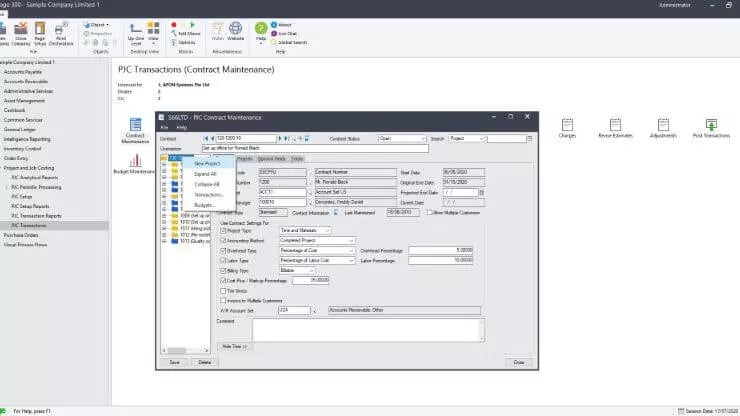The width and height of the screenshot is (740, 416).
Task: Go to the last contract record
Action: pos(286,138)
